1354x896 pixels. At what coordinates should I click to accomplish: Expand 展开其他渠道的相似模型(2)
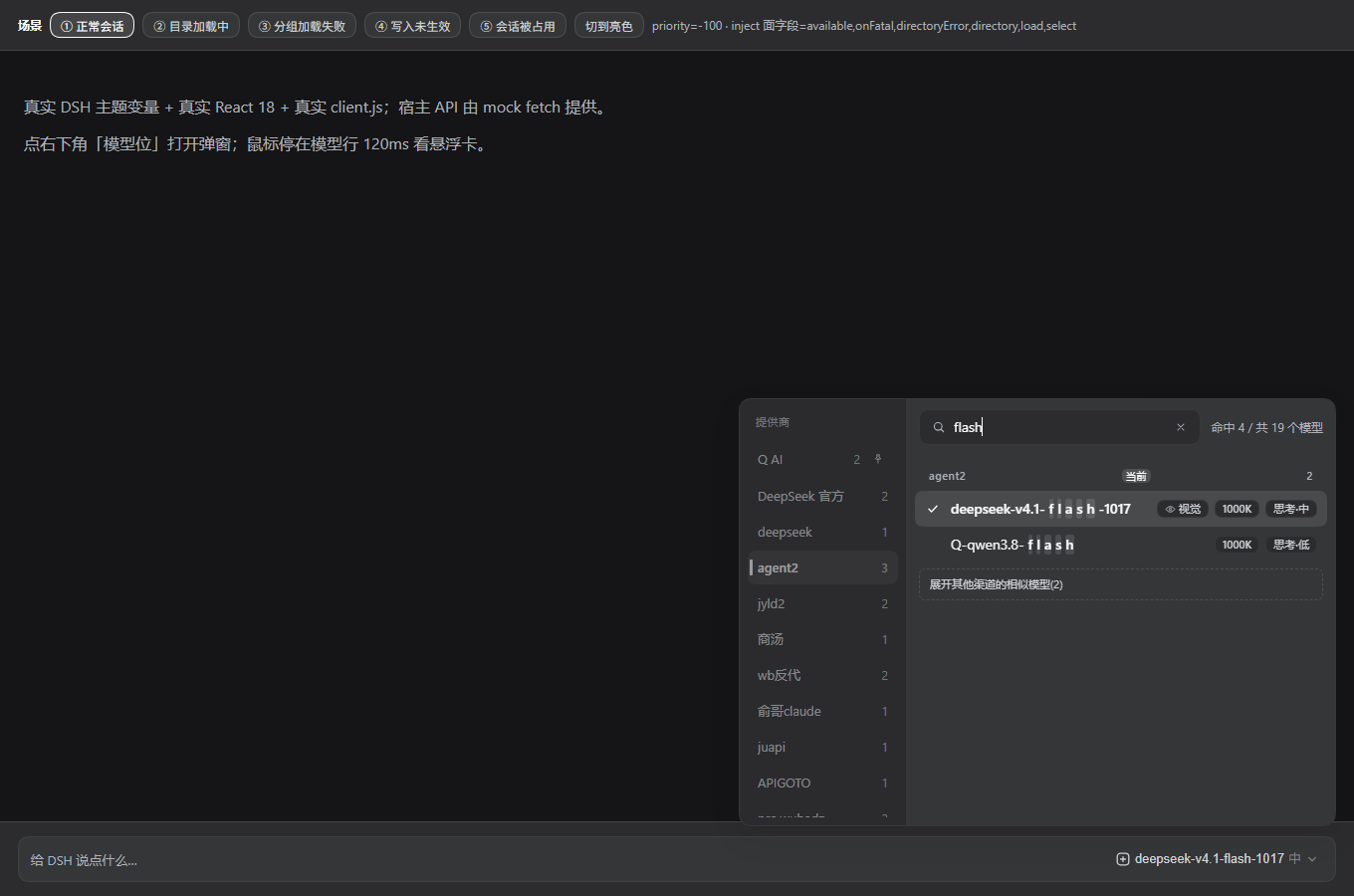click(1120, 584)
